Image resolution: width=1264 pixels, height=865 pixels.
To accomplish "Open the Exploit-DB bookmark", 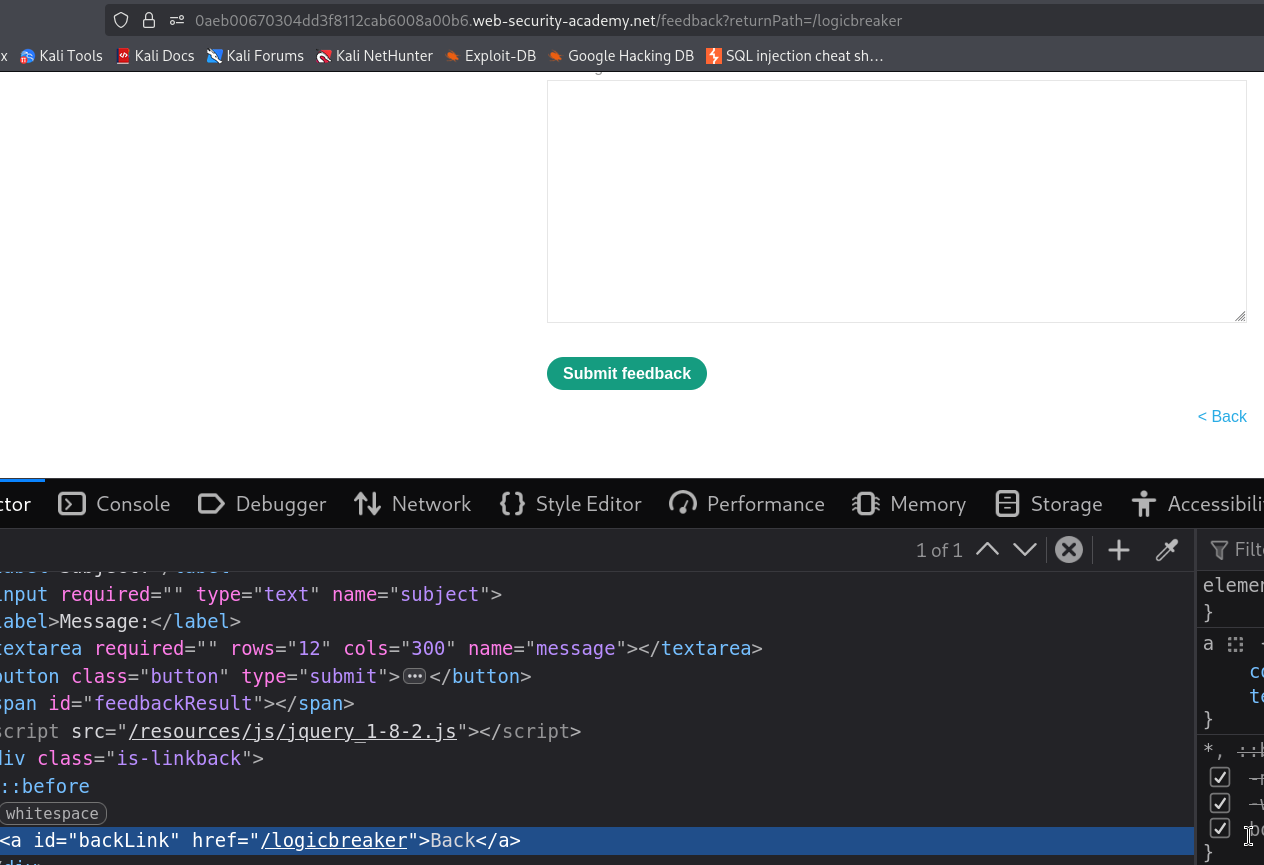I will [491, 56].
